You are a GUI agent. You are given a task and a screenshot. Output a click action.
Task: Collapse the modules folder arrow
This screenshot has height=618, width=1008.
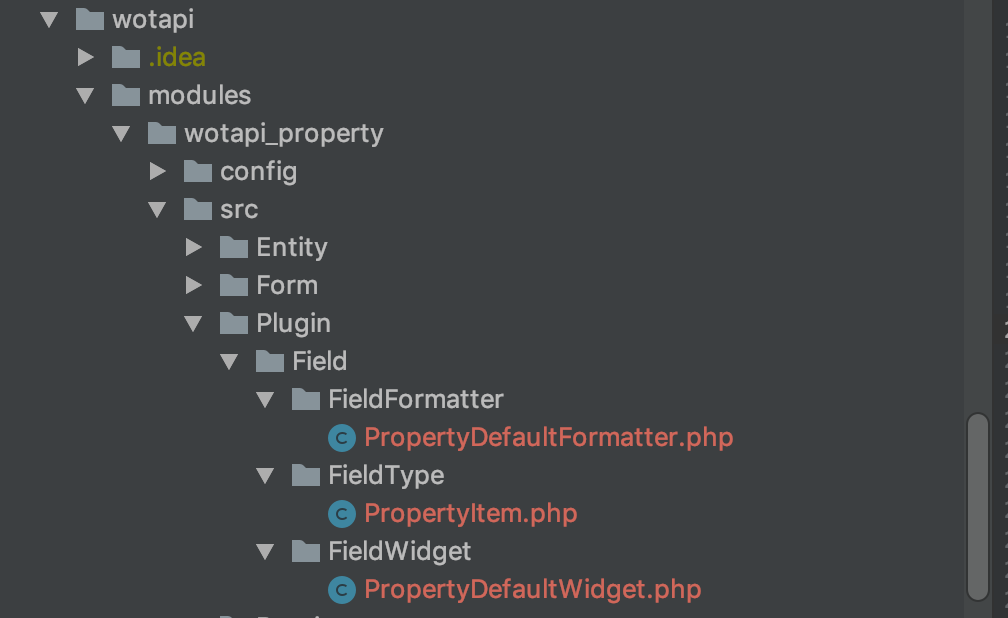(x=86, y=96)
